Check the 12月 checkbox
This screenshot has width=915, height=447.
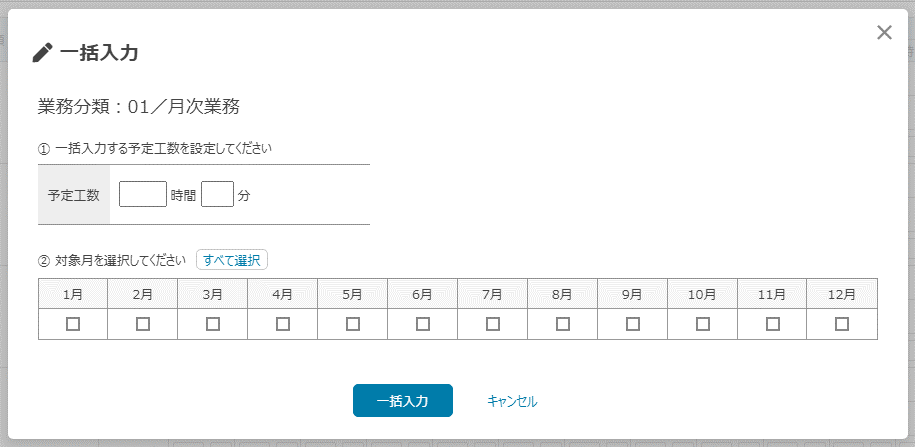842,324
